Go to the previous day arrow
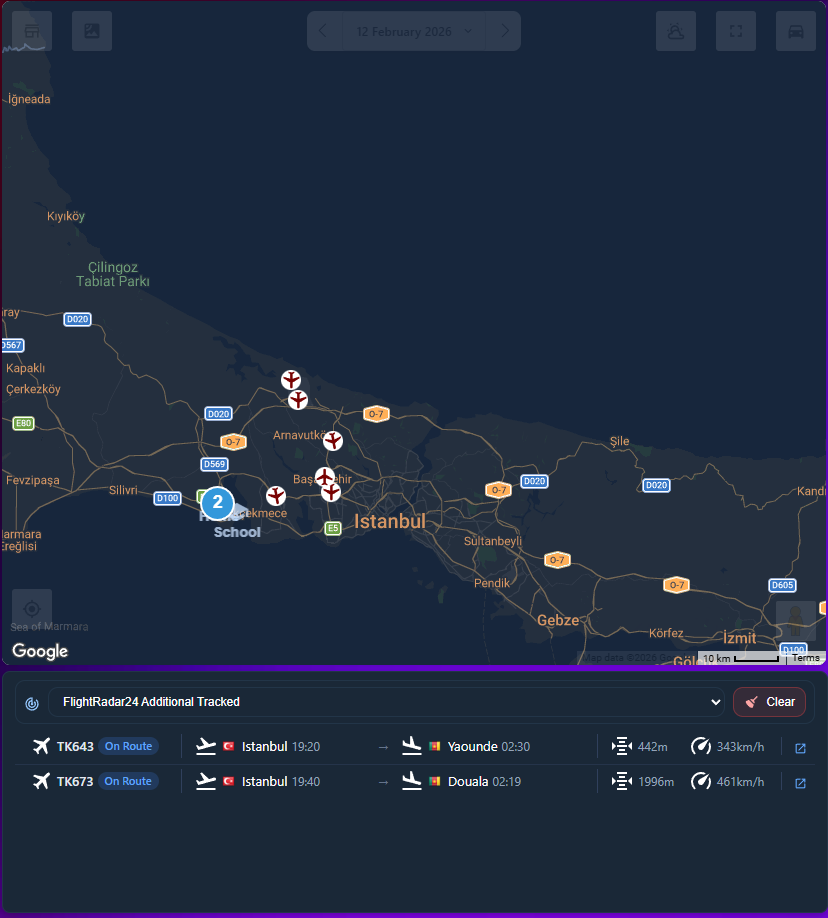 click(x=323, y=31)
